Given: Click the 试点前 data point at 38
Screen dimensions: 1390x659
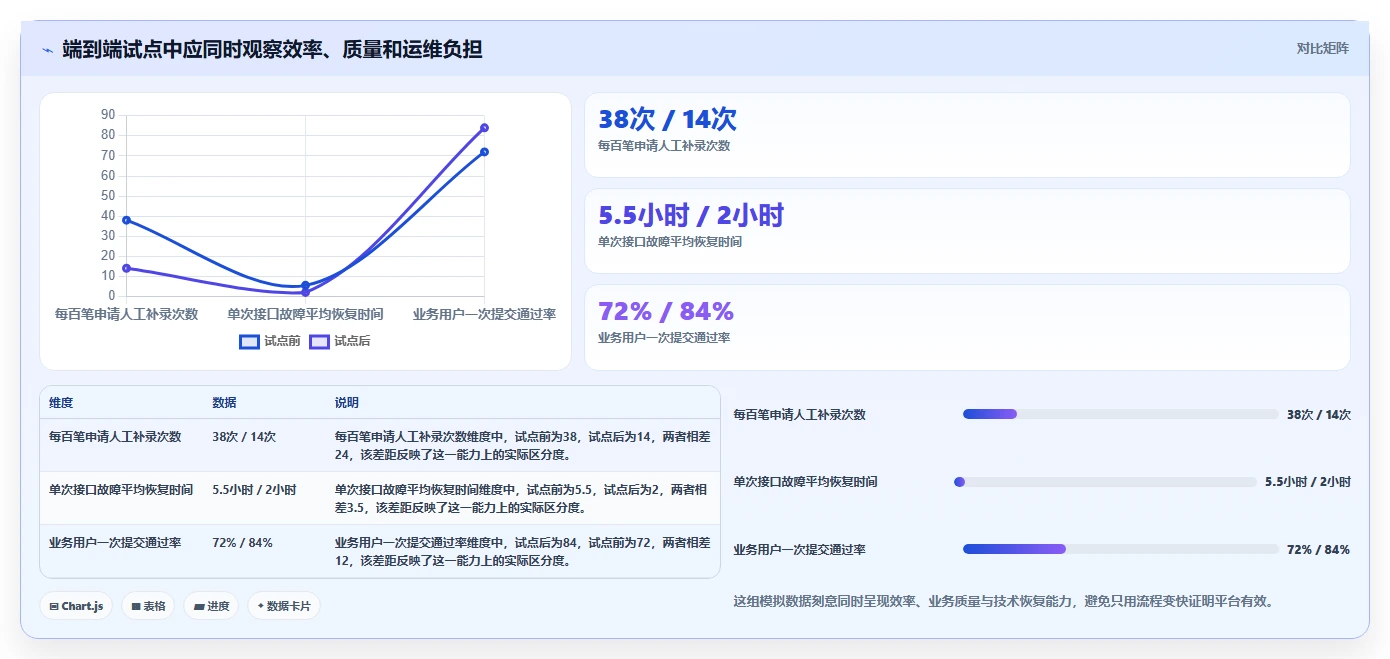Looking at the screenshot, I should pyautogui.click(x=126, y=220).
